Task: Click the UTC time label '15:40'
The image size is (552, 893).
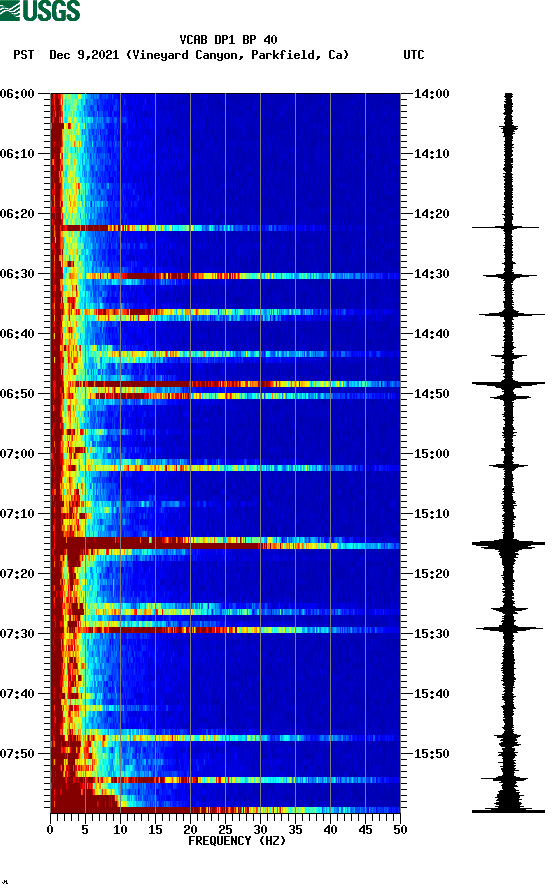Action: tap(432, 694)
